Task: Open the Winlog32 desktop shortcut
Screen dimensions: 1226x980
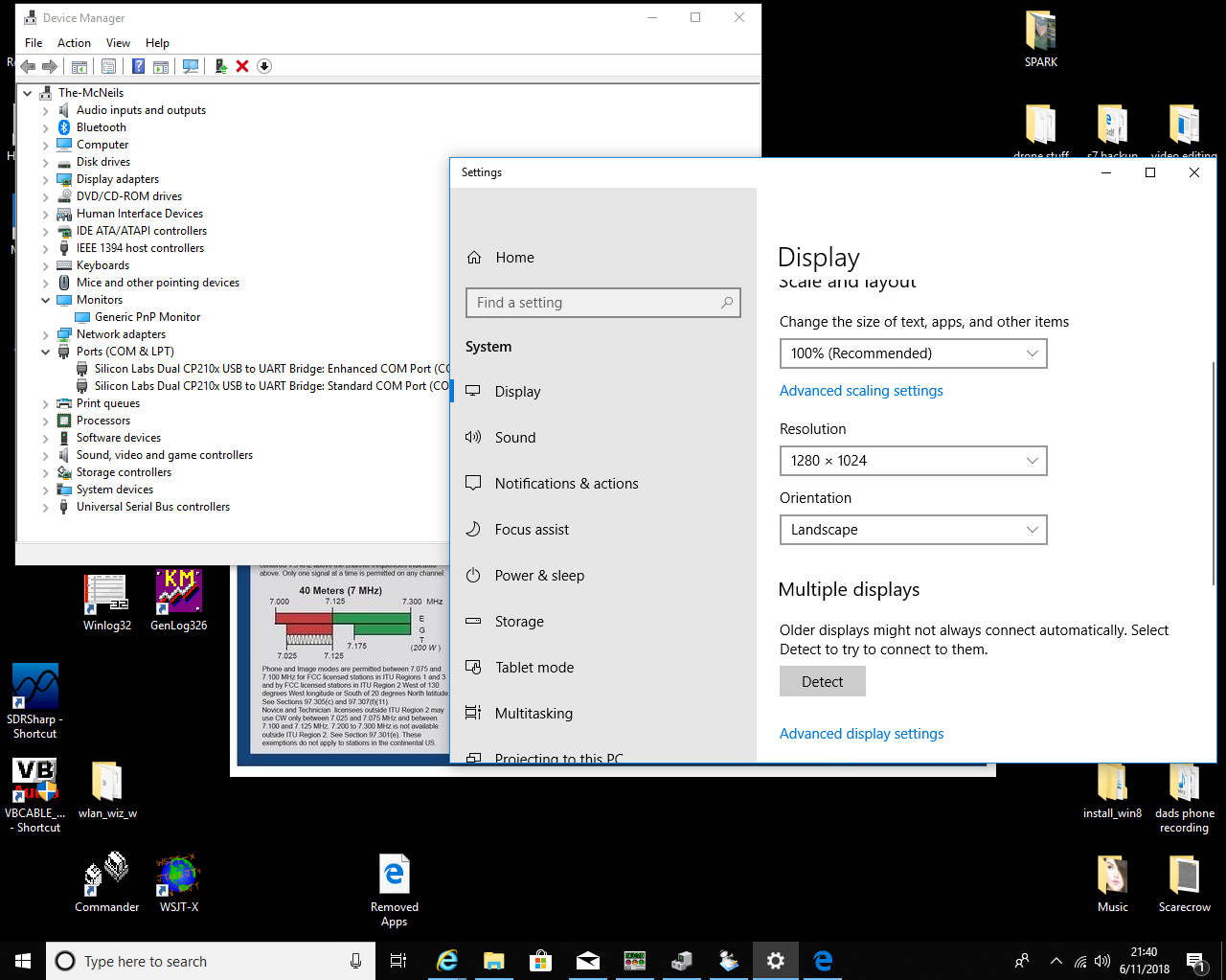Action: tap(106, 603)
